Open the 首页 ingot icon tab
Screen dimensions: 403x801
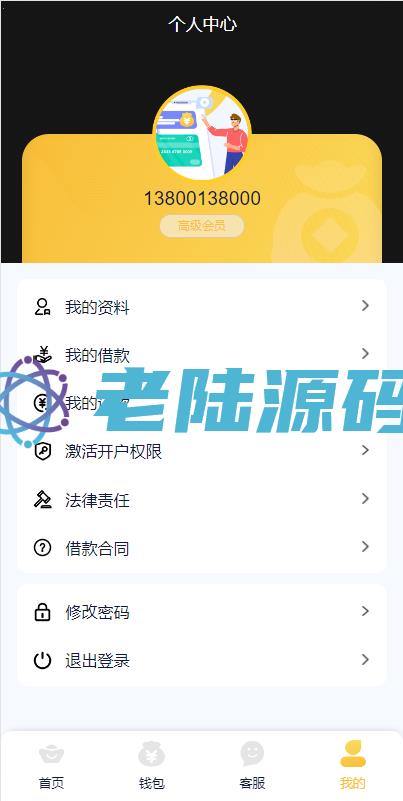tap(51, 766)
